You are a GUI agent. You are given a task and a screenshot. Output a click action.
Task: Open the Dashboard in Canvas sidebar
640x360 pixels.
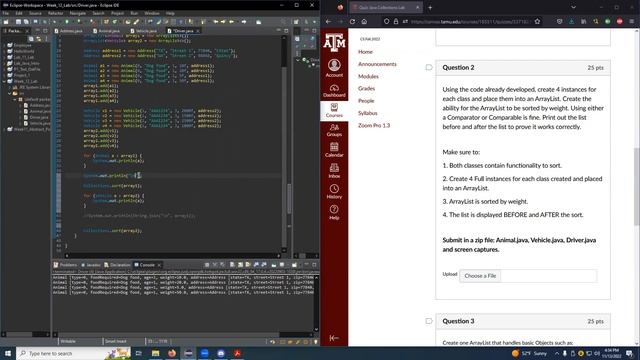pyautogui.click(x=334, y=91)
